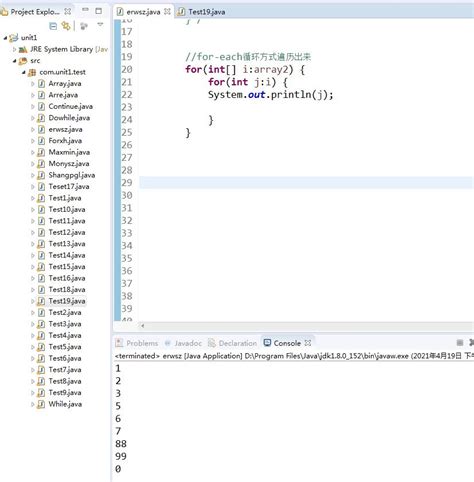Maximize the Project Explorer panel
474x482 pixels.
pyautogui.click(x=99, y=11)
